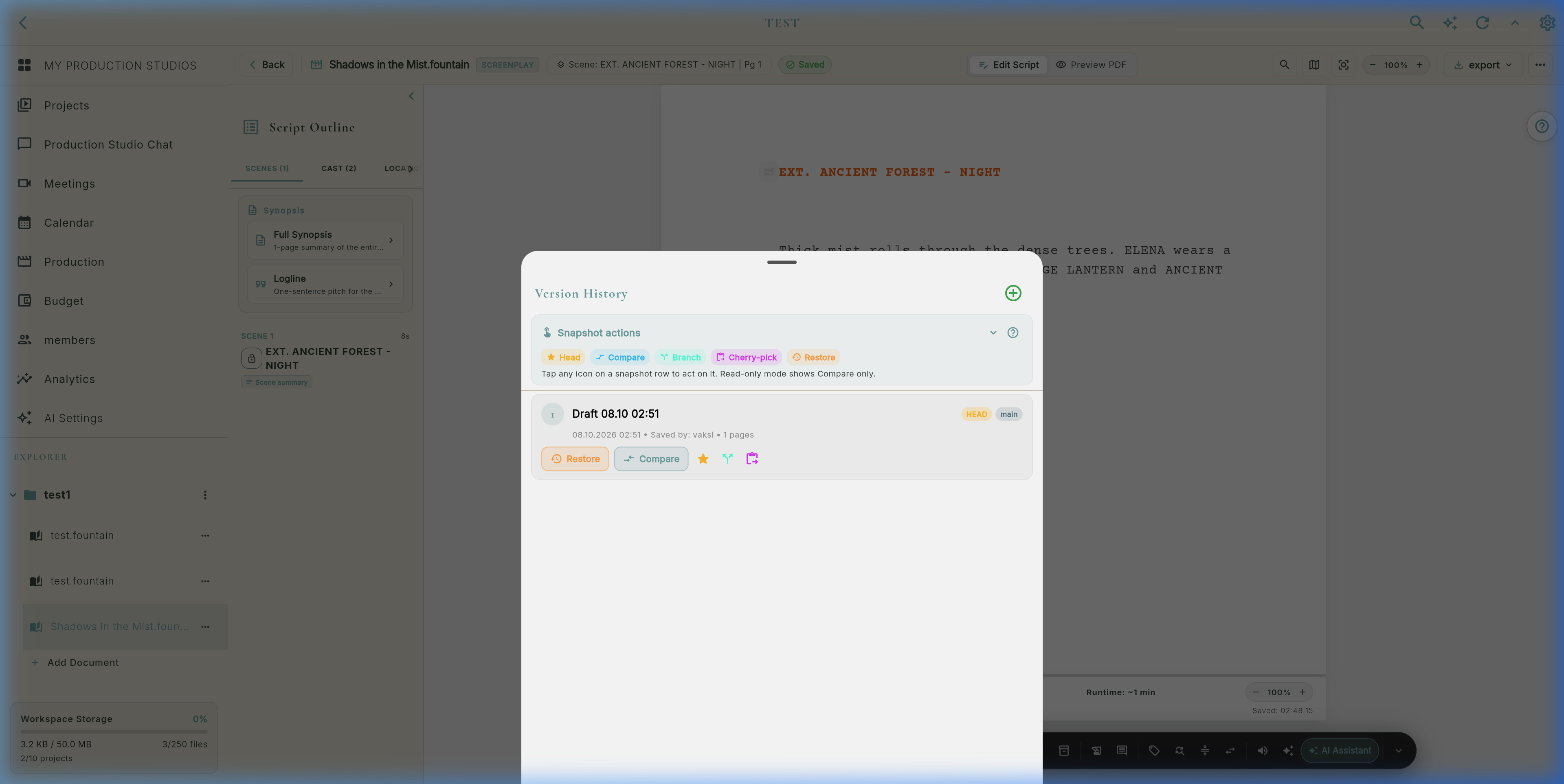This screenshot has height=784, width=1564.
Task: Open more options ellipsis next to export
Action: [x=1540, y=65]
